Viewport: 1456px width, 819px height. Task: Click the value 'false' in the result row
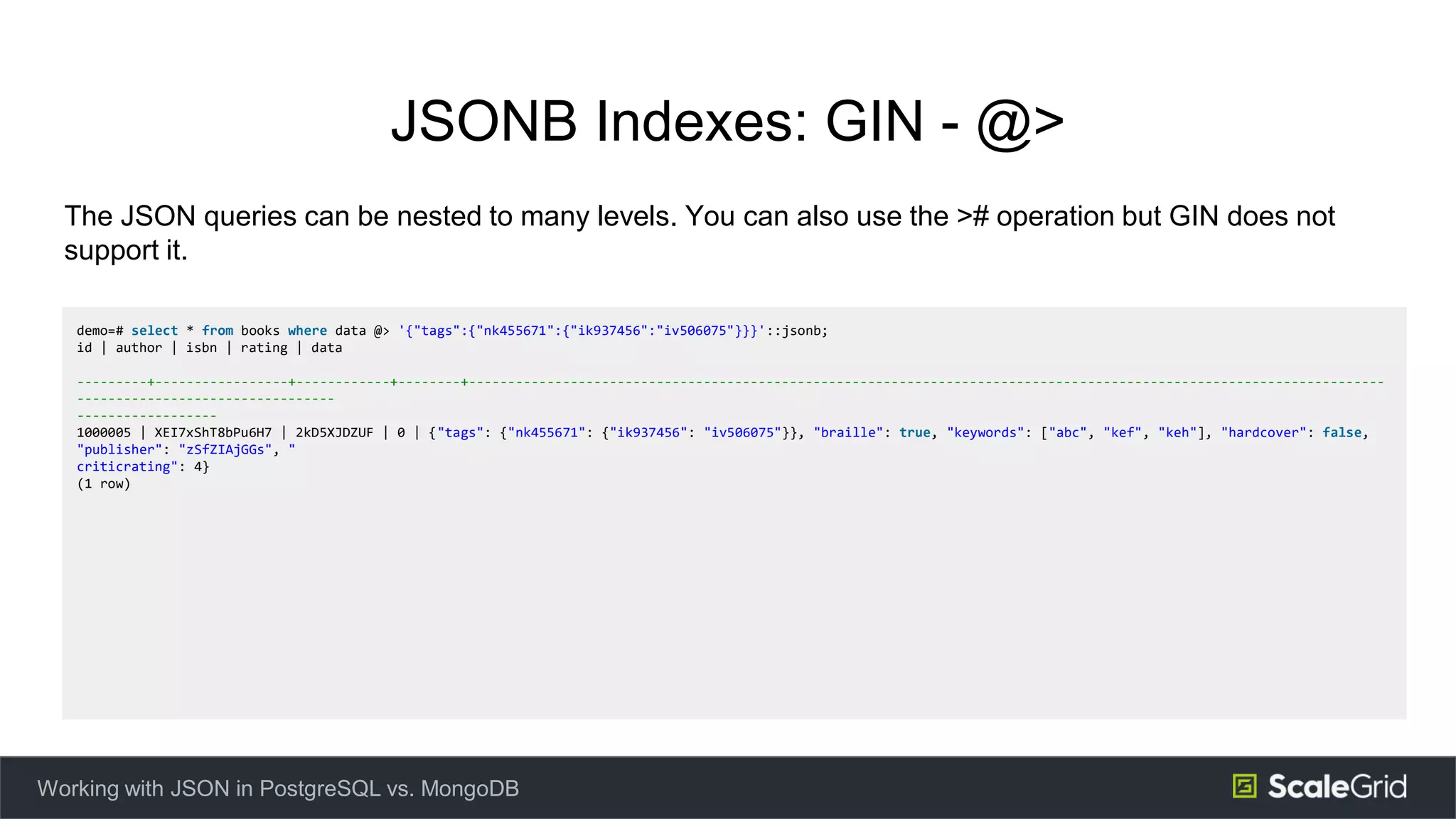pos(1342,432)
